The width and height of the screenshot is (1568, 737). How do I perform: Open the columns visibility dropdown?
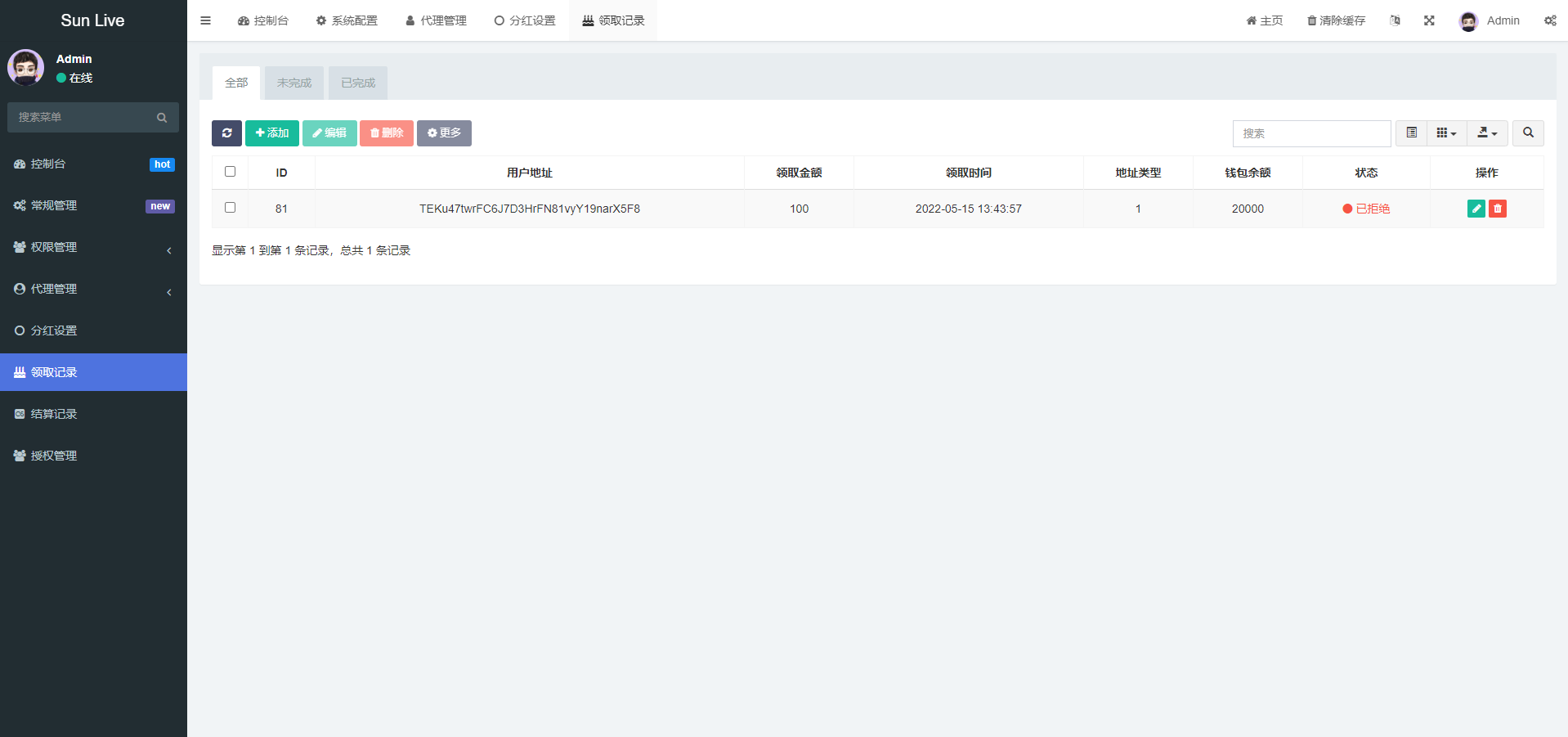[1447, 133]
